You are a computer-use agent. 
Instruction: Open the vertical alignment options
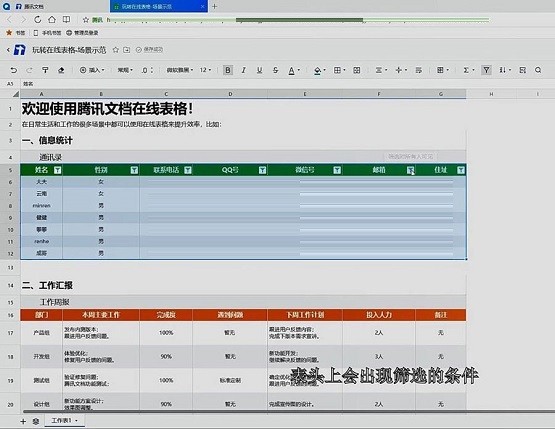click(x=401, y=70)
